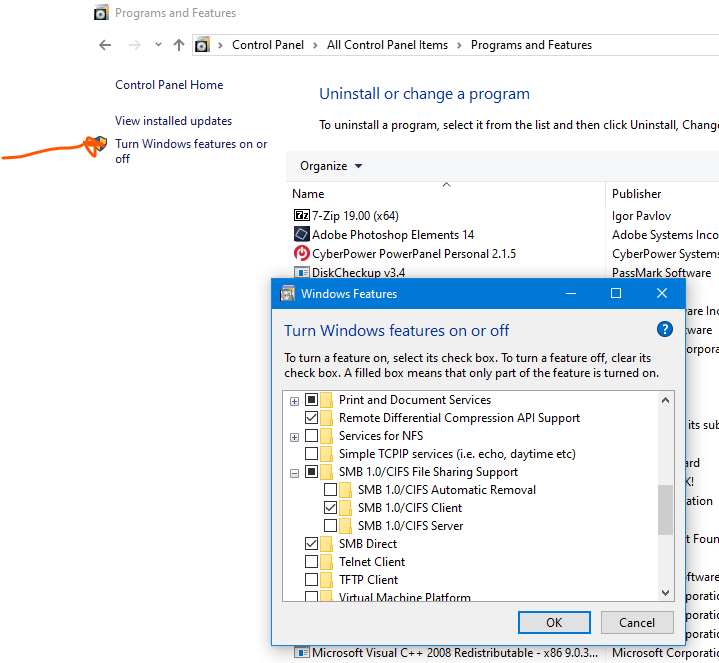Click the SMB Direct folder icon

pos(326,544)
